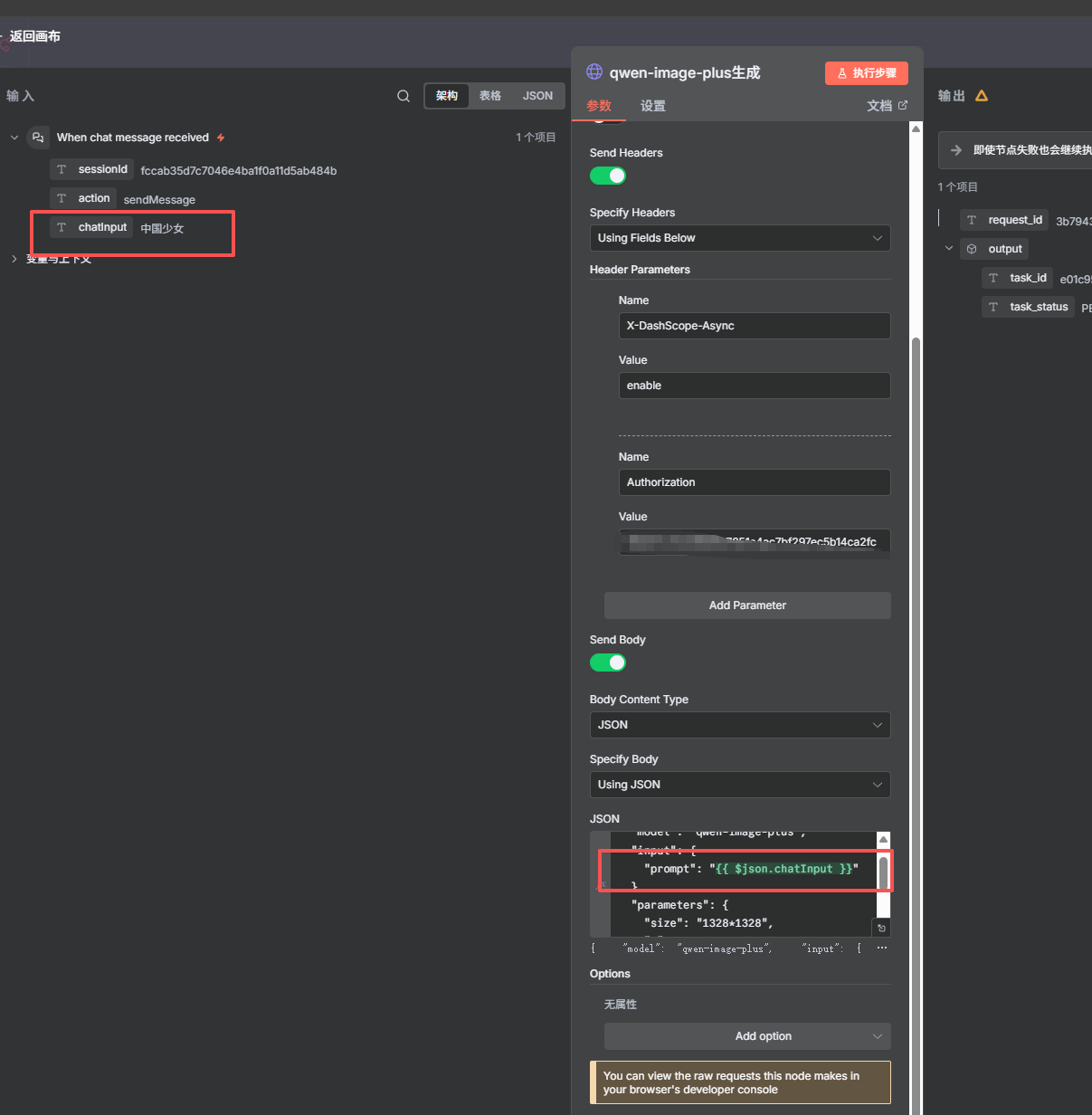The image size is (1092, 1115).
Task: Click the warning triangle next to 输出
Action: pyautogui.click(x=982, y=96)
